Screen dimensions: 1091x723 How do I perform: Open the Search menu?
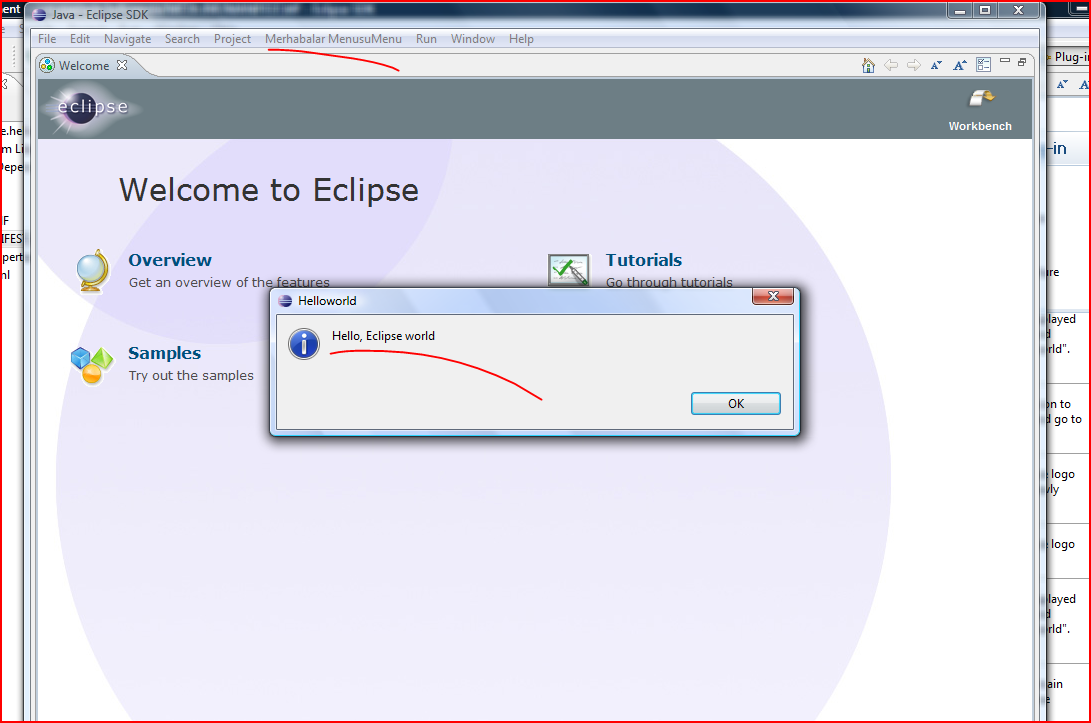tap(182, 39)
